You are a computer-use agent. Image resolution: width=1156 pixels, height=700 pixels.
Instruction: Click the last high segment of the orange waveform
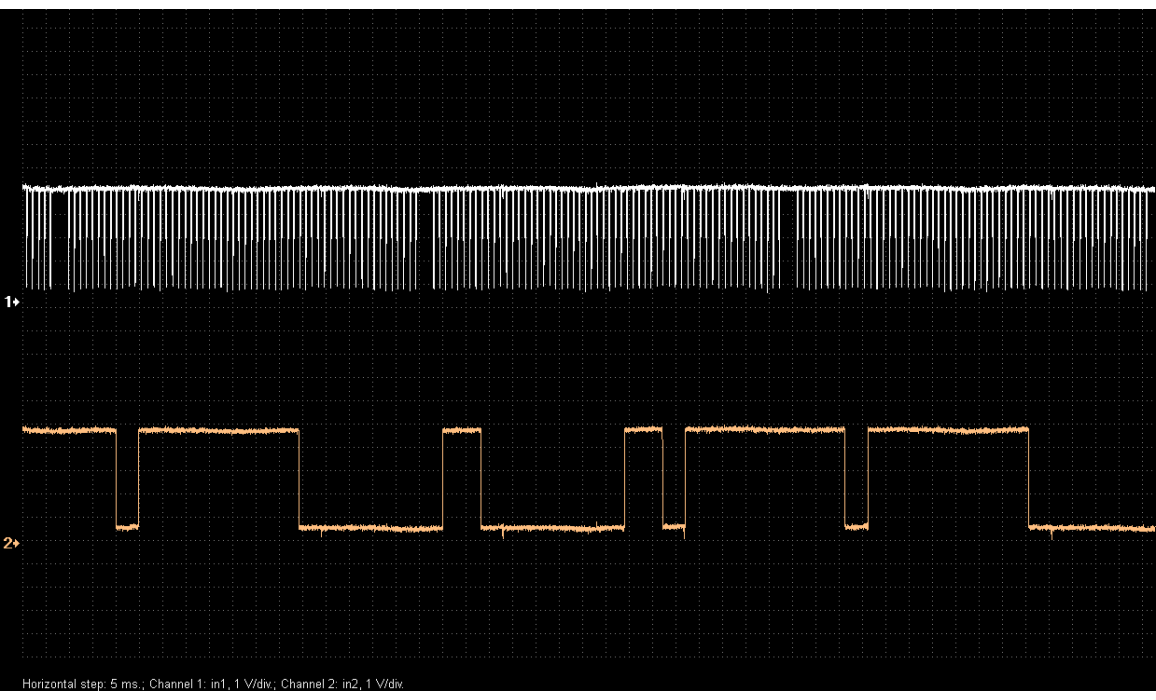tap(948, 430)
